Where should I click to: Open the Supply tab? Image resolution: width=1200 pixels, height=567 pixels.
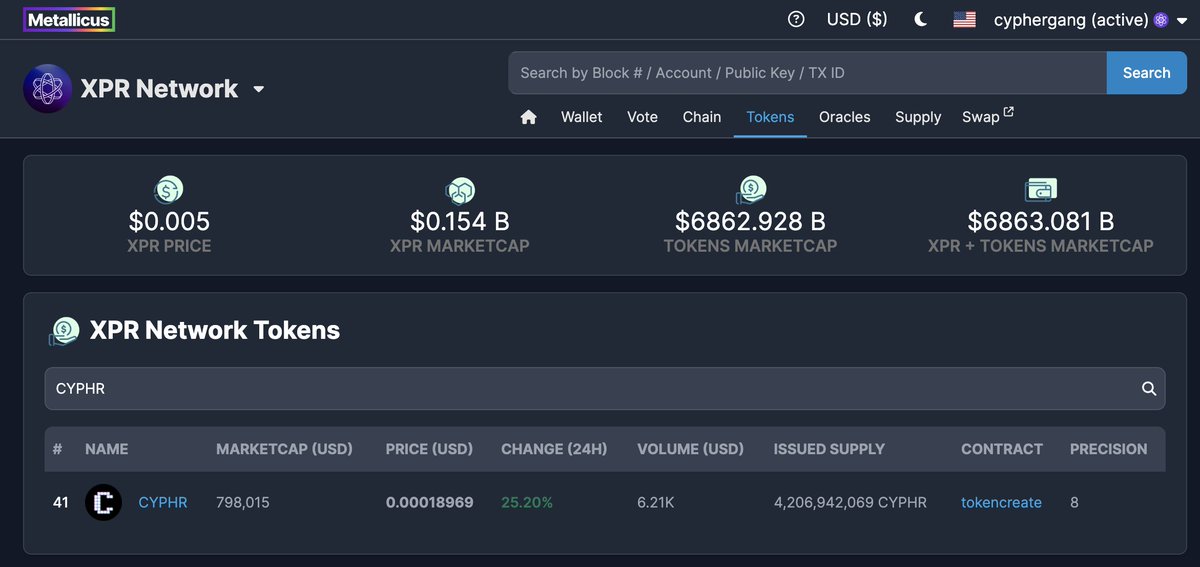coord(918,117)
